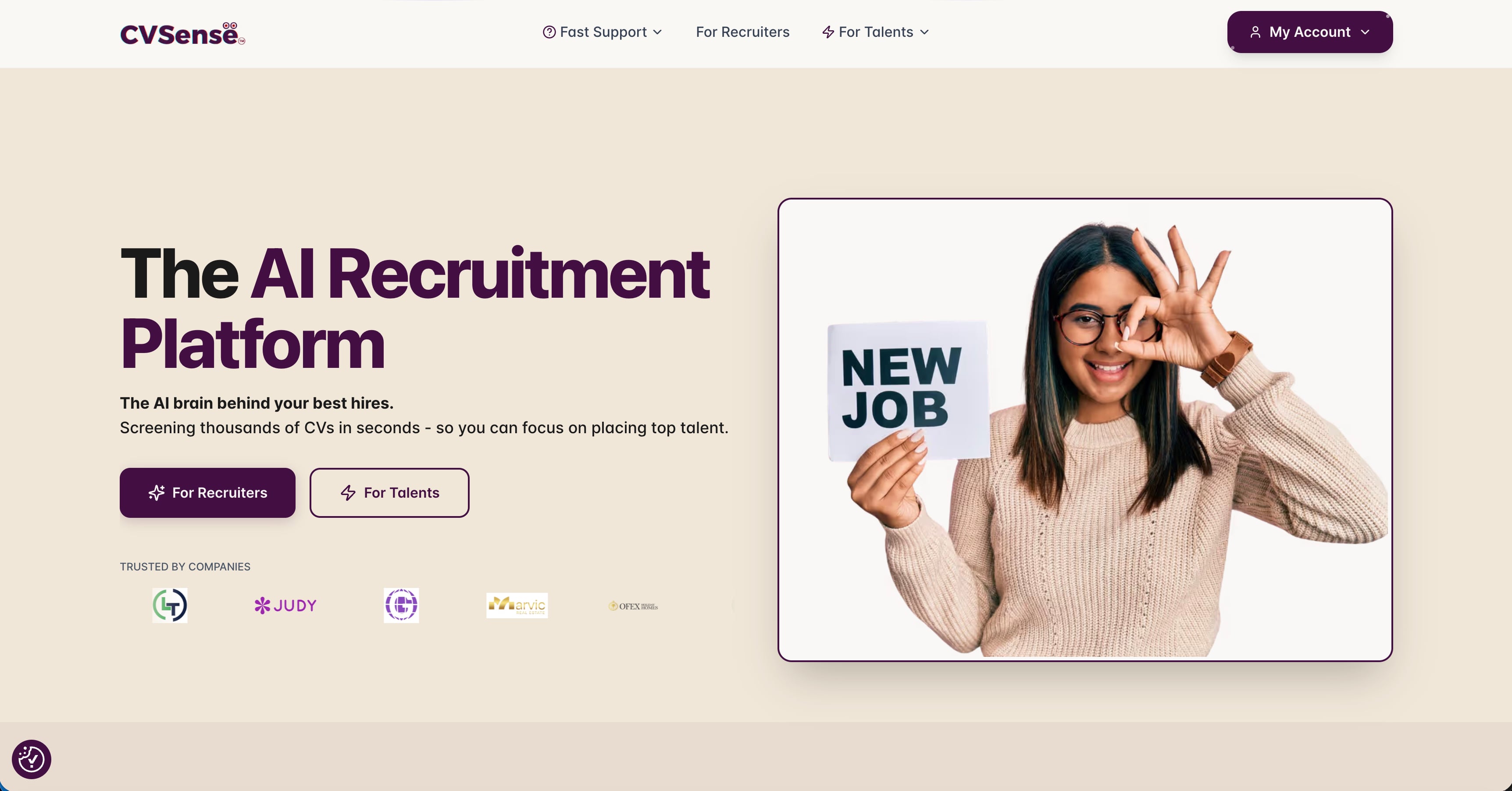Image resolution: width=1512 pixels, height=791 pixels.
Task: Go to For Recruiters in the navigation bar
Action: pos(742,32)
